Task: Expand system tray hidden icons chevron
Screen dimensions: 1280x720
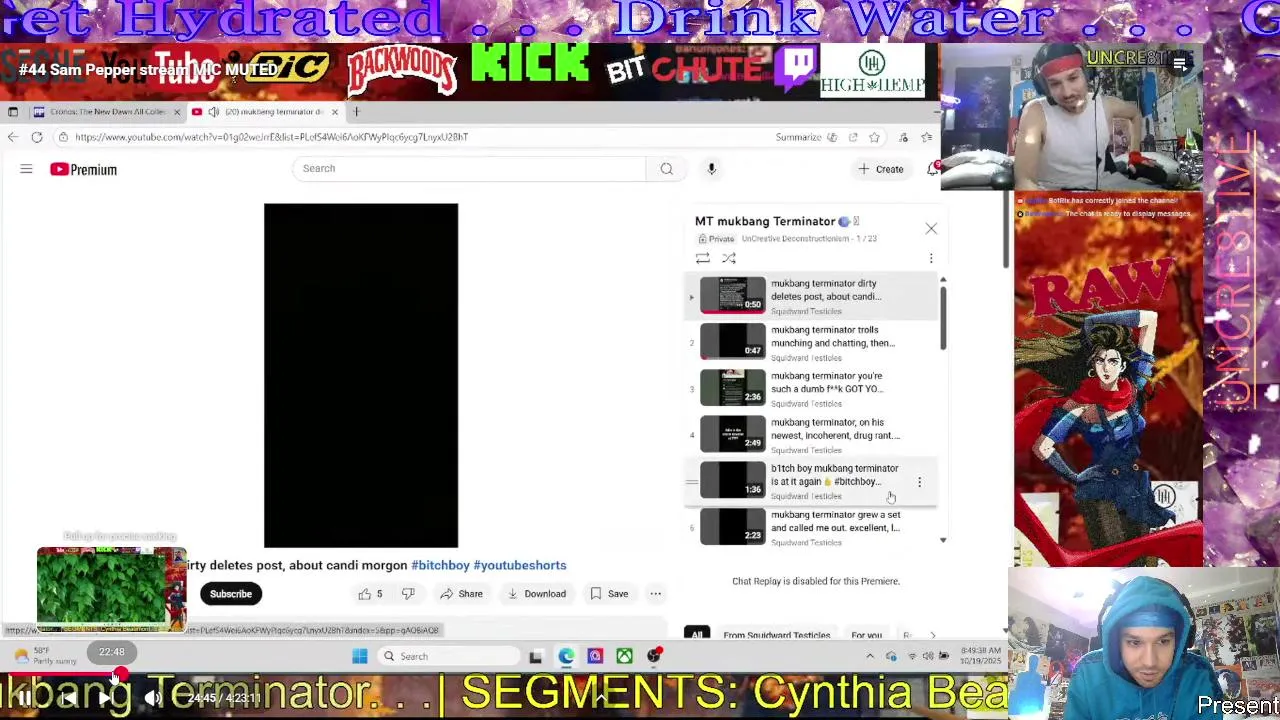Action: tap(870, 656)
